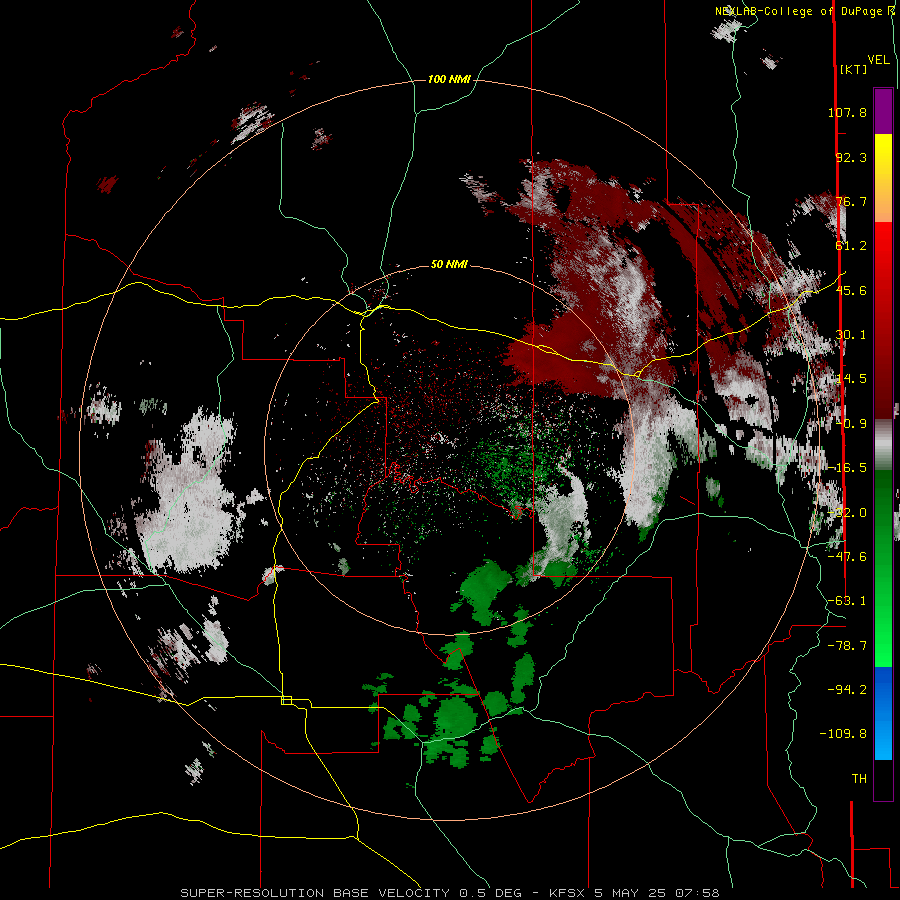Click the "KFSX" radar site identifier in the caption
Viewport: 900px width, 900px height.
point(568,893)
